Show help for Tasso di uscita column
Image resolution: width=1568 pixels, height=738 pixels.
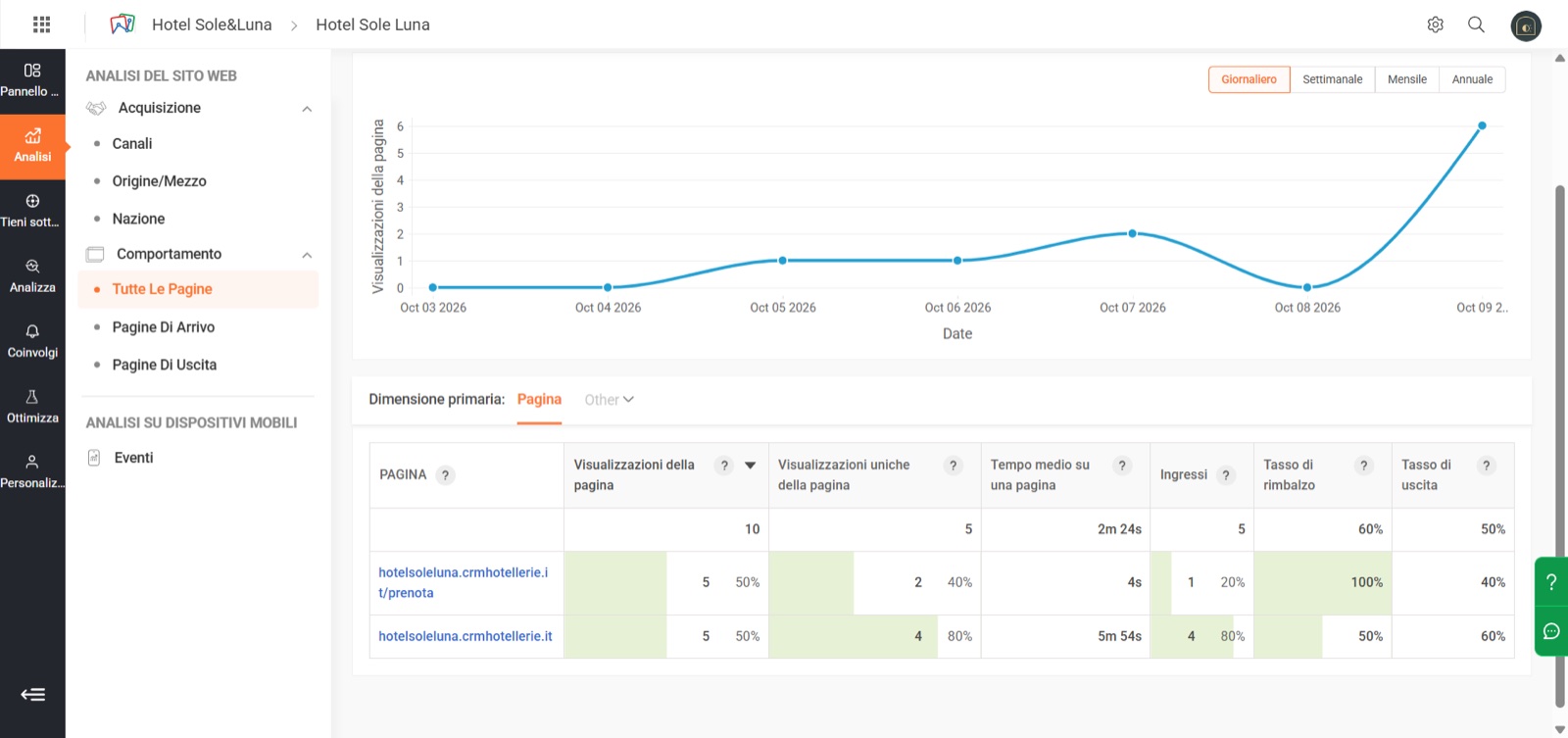(1487, 466)
